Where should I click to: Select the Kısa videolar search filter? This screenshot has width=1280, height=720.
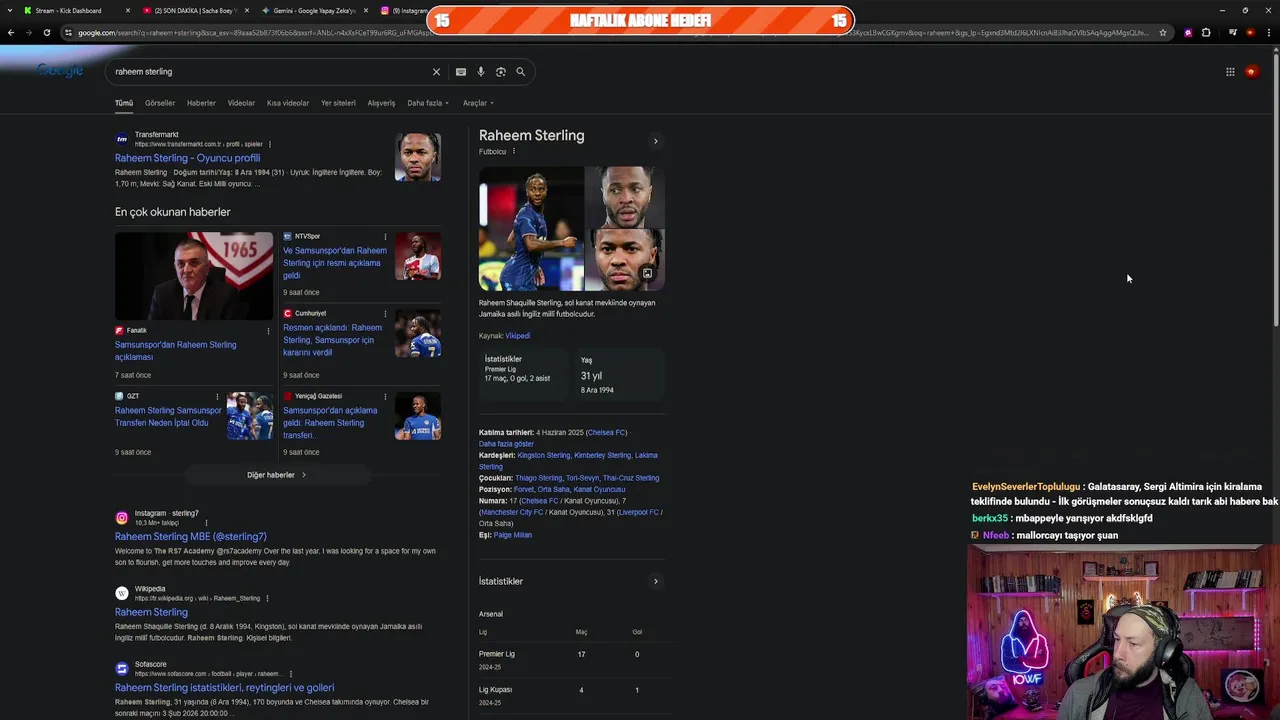(288, 103)
